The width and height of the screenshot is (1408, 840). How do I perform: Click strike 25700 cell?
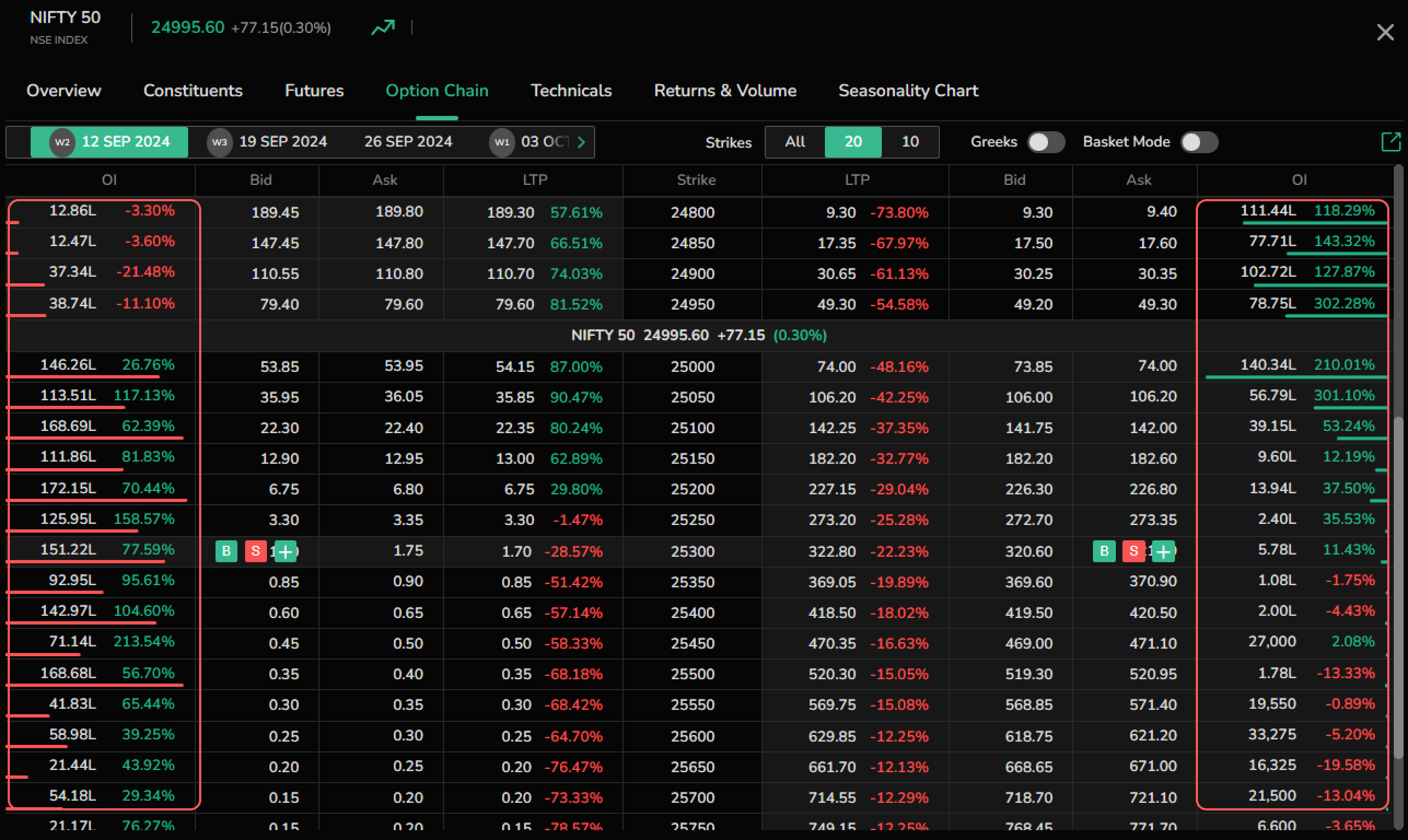click(x=693, y=797)
